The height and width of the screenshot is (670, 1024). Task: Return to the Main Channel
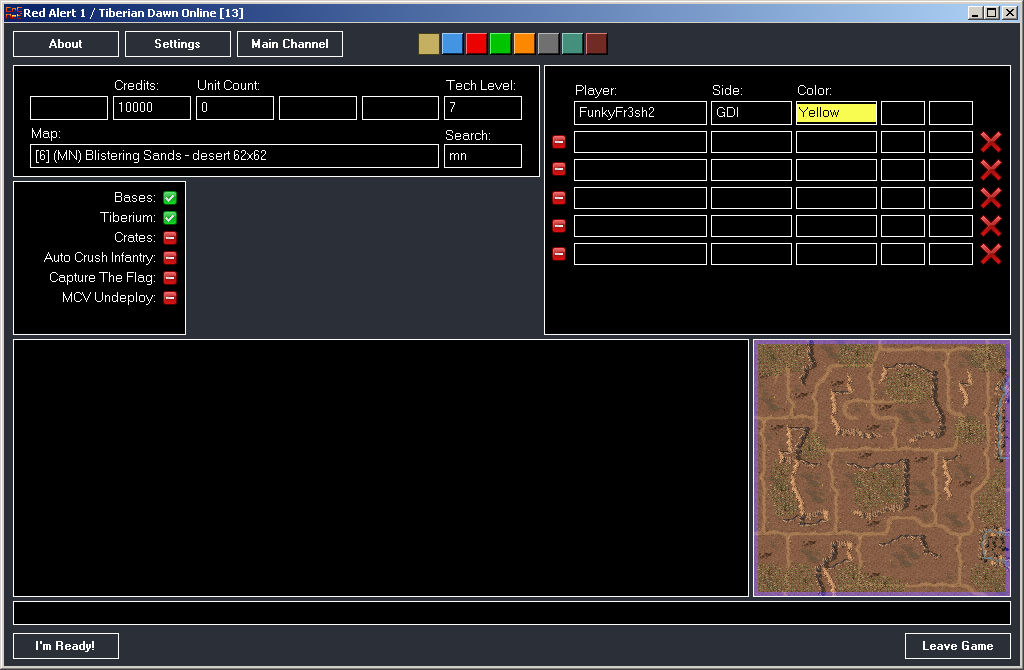pos(290,44)
